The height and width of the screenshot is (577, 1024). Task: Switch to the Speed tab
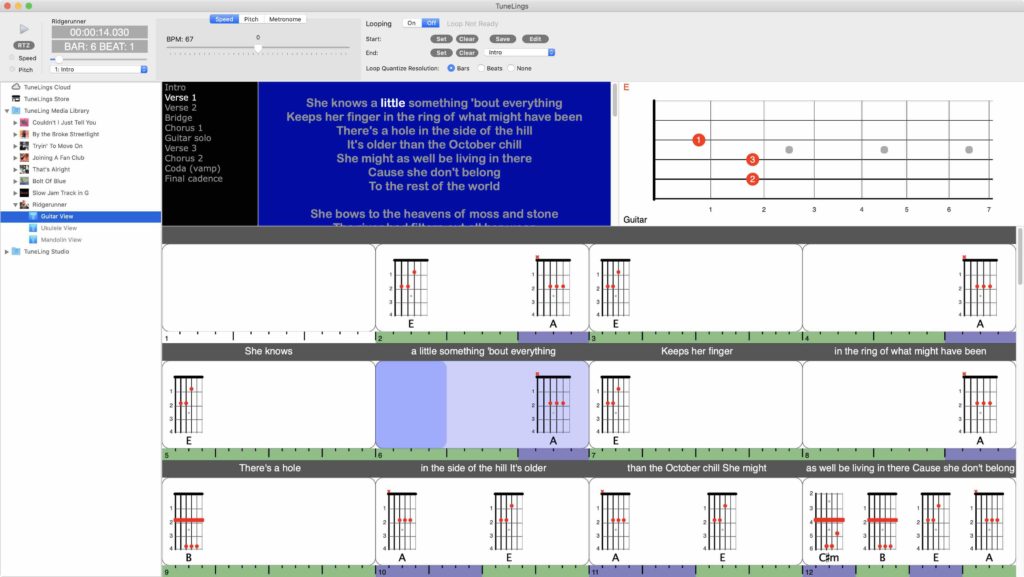[224, 20]
